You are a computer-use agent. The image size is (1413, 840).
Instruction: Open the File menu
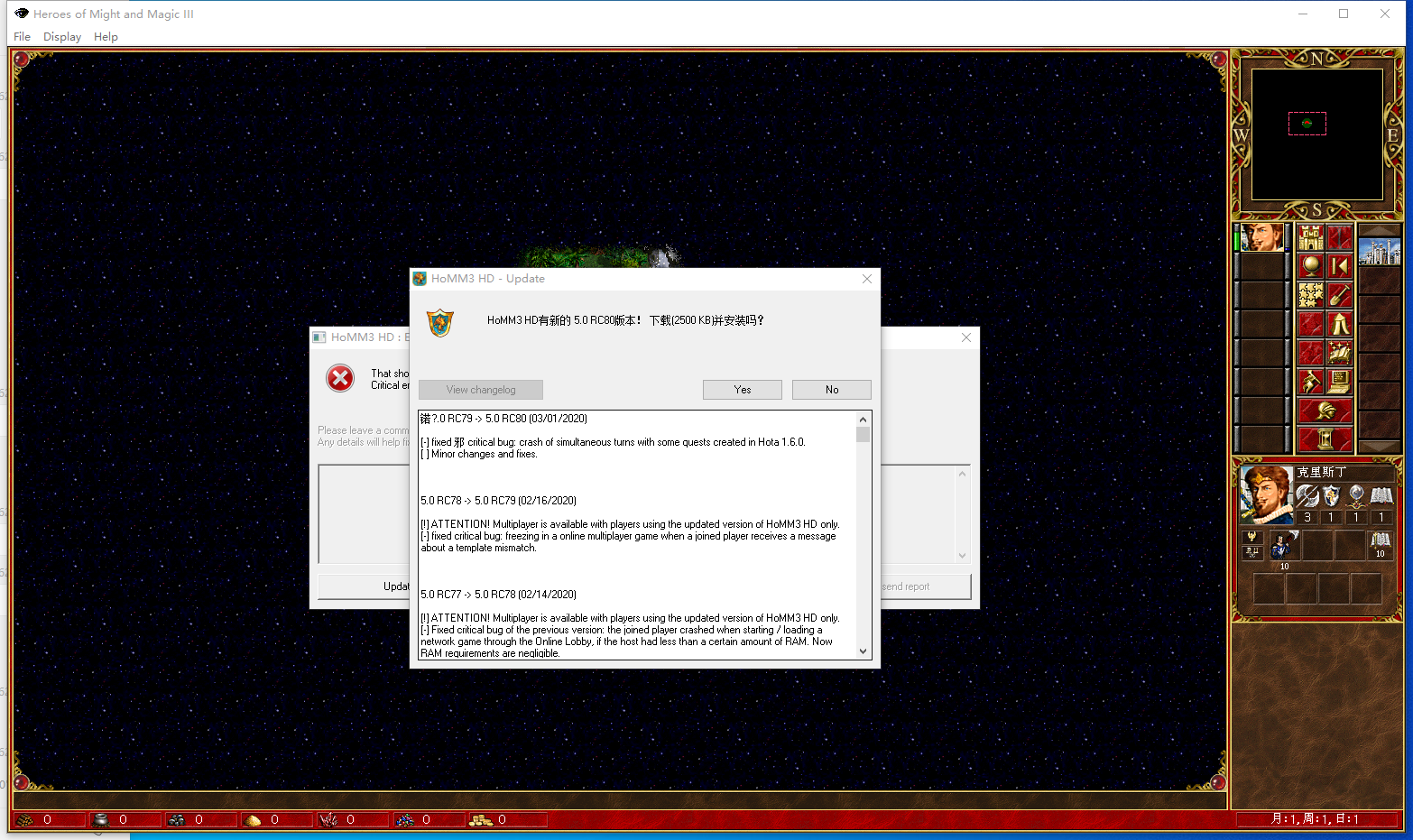click(23, 37)
